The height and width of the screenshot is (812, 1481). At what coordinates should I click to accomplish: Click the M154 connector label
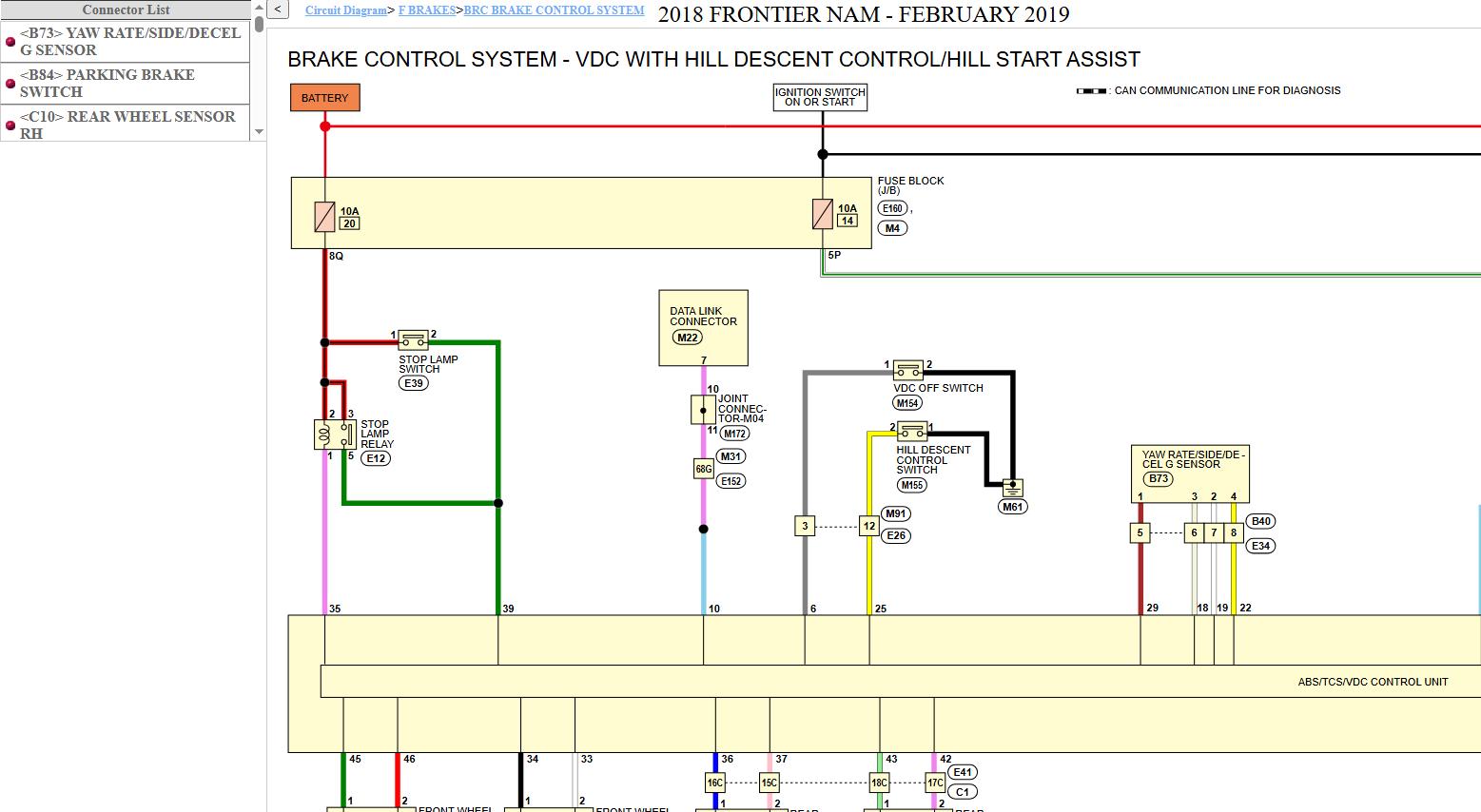coord(907,403)
